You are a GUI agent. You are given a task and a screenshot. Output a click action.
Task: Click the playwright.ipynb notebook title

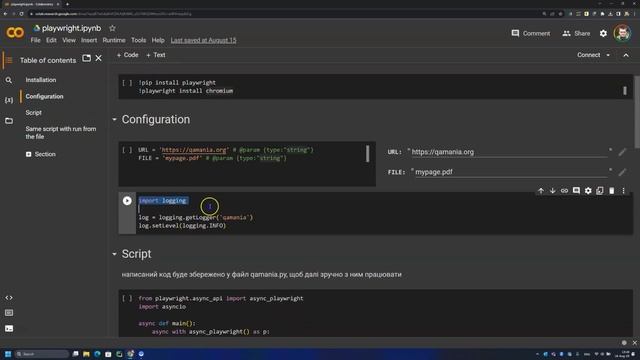pos(71,28)
